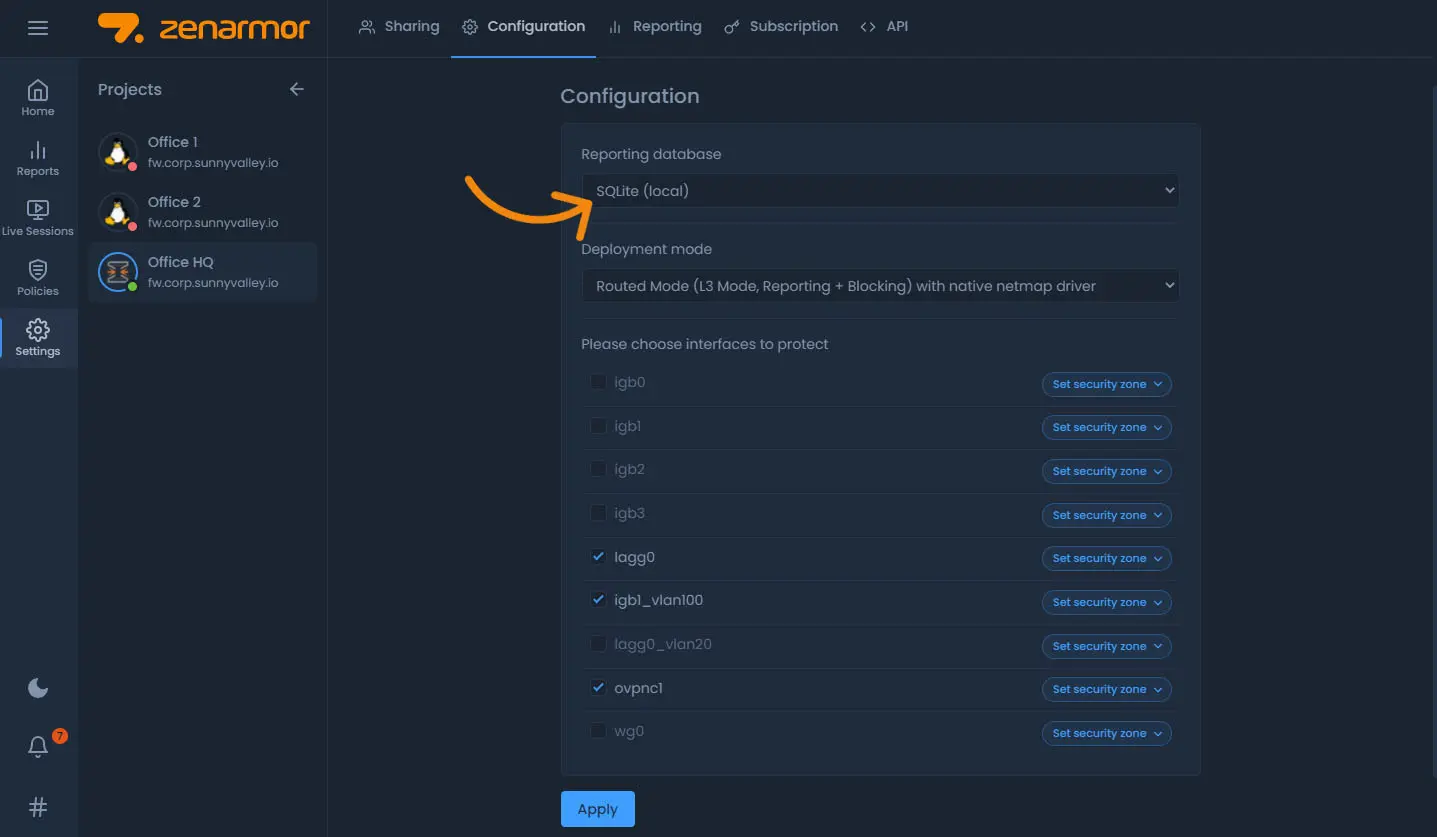The width and height of the screenshot is (1437, 837).
Task: Switch to the Subscription tab
Action: (x=781, y=27)
